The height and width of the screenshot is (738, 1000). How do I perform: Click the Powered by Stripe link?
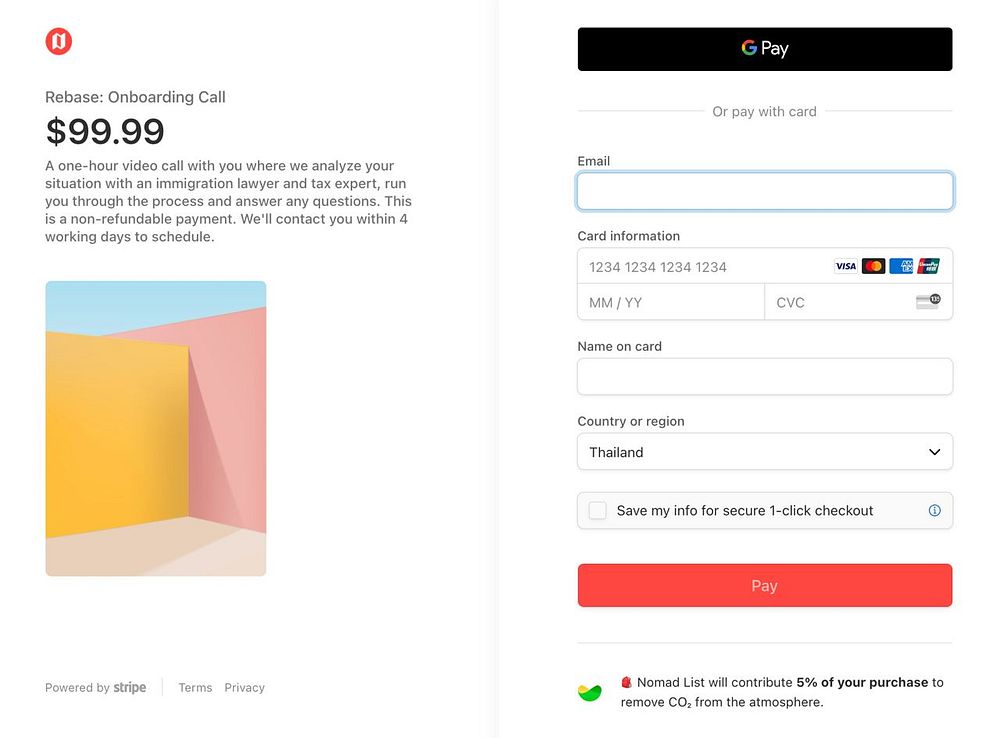[96, 688]
